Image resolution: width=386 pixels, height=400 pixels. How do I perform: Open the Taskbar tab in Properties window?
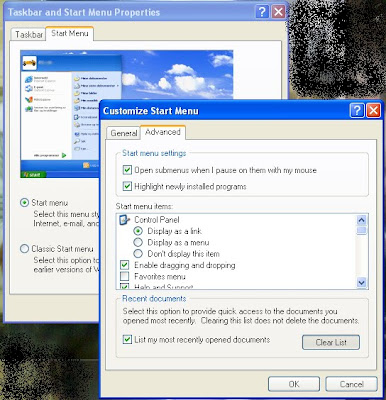[x=29, y=34]
